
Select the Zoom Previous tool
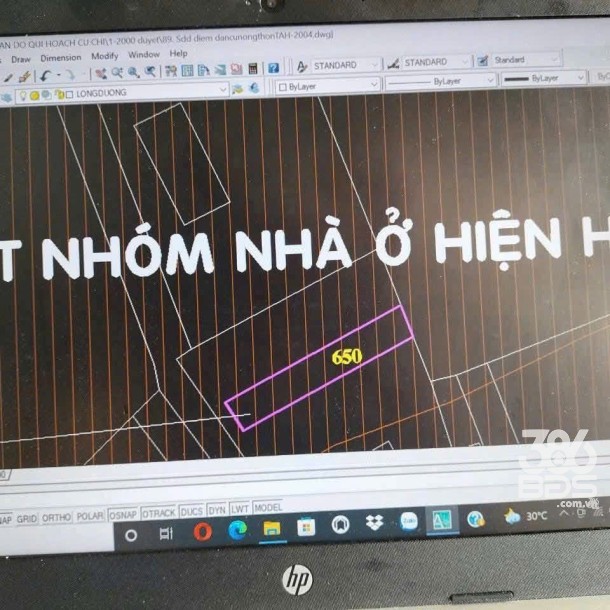click(151, 72)
